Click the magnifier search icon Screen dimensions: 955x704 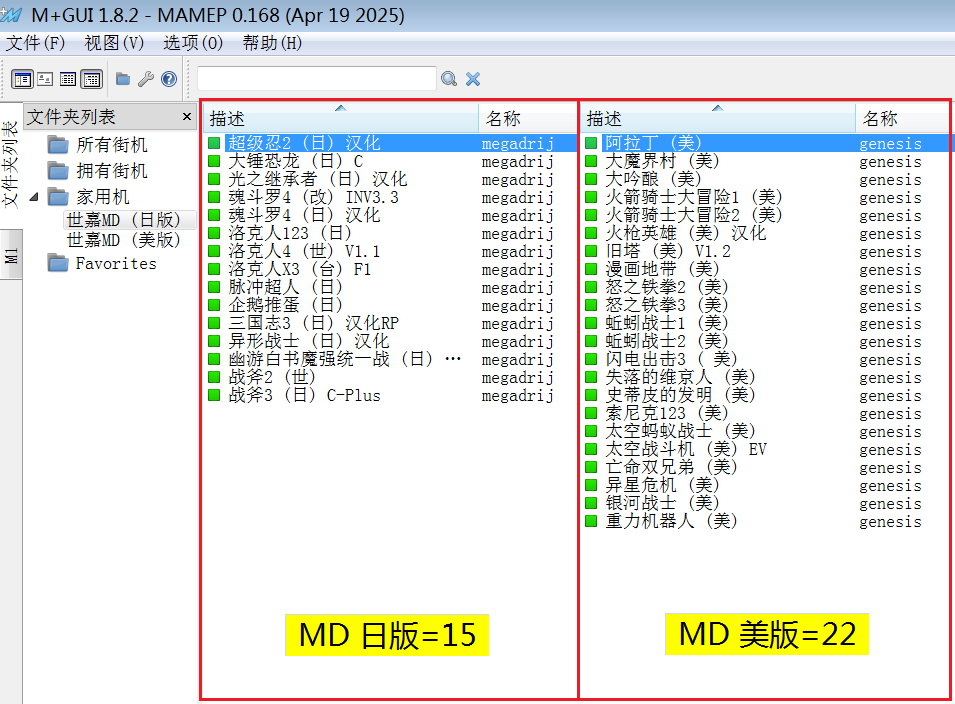click(x=449, y=79)
